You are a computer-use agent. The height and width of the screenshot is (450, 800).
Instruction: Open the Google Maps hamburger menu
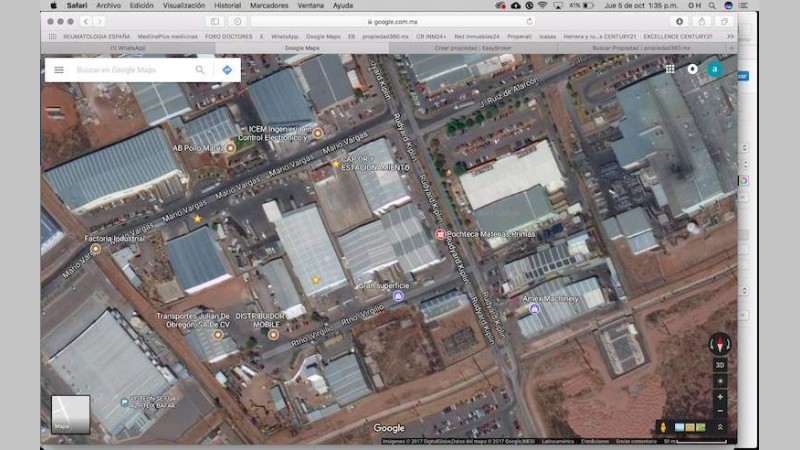[59, 70]
